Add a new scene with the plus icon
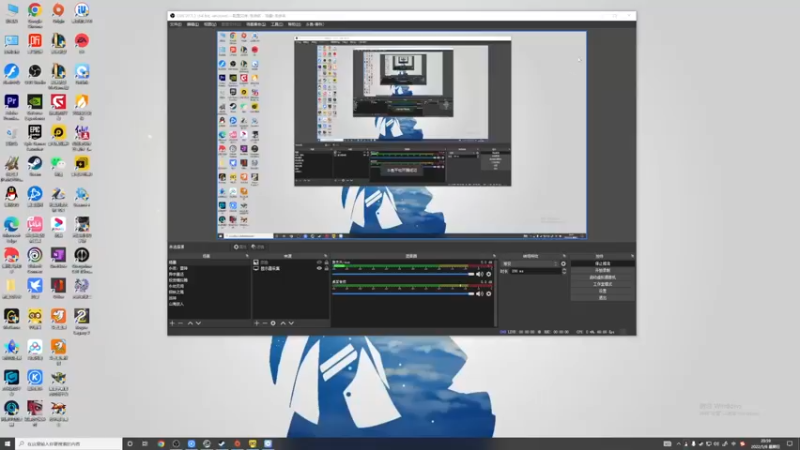The width and height of the screenshot is (800, 450). coord(172,323)
